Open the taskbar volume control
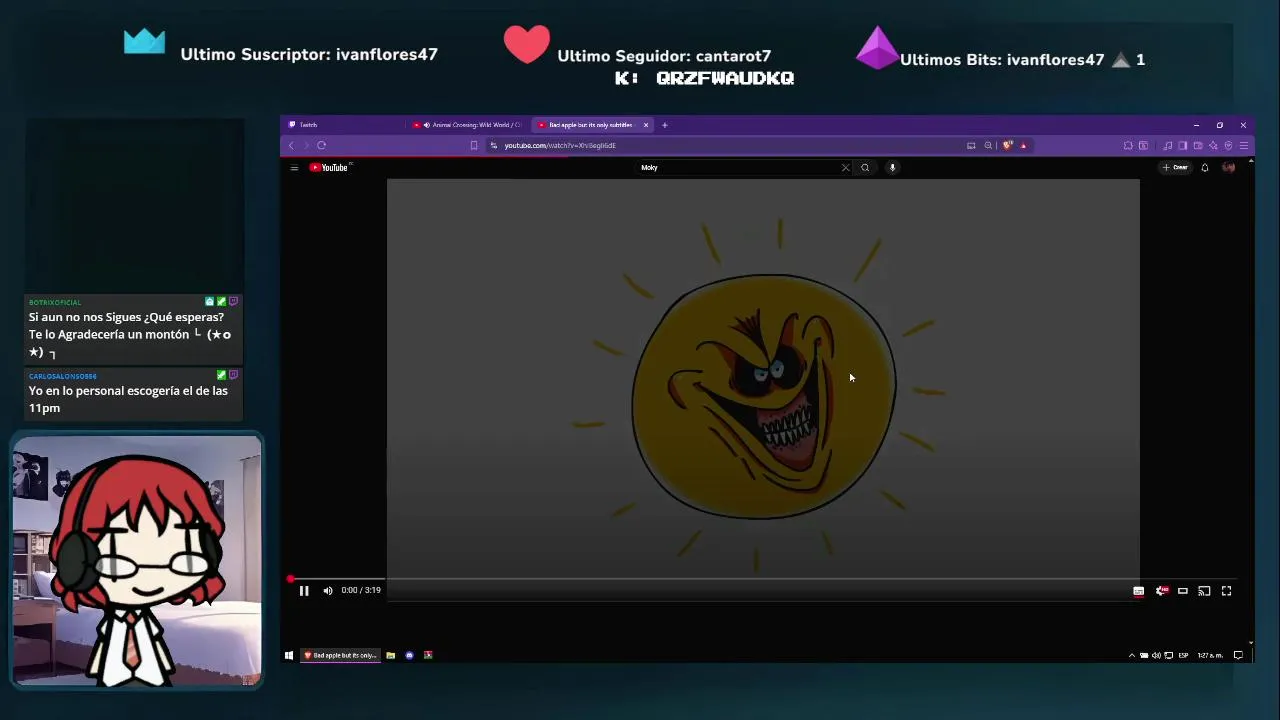Image resolution: width=1280 pixels, height=720 pixels. click(x=1156, y=656)
